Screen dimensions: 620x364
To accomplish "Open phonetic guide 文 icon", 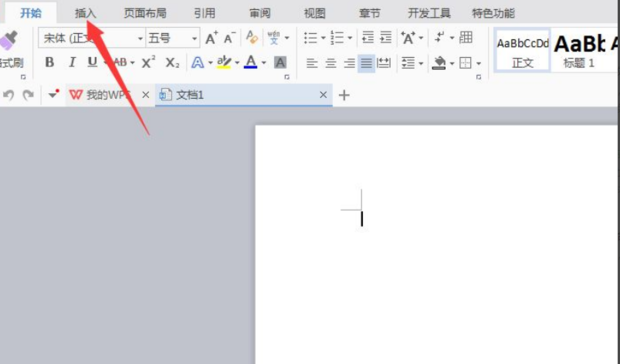I will pos(274,38).
